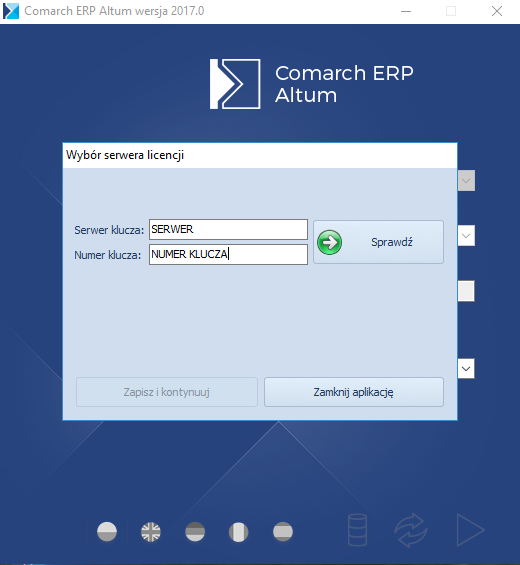Open the database cylinder icon
520x565 pixels.
pos(357,530)
